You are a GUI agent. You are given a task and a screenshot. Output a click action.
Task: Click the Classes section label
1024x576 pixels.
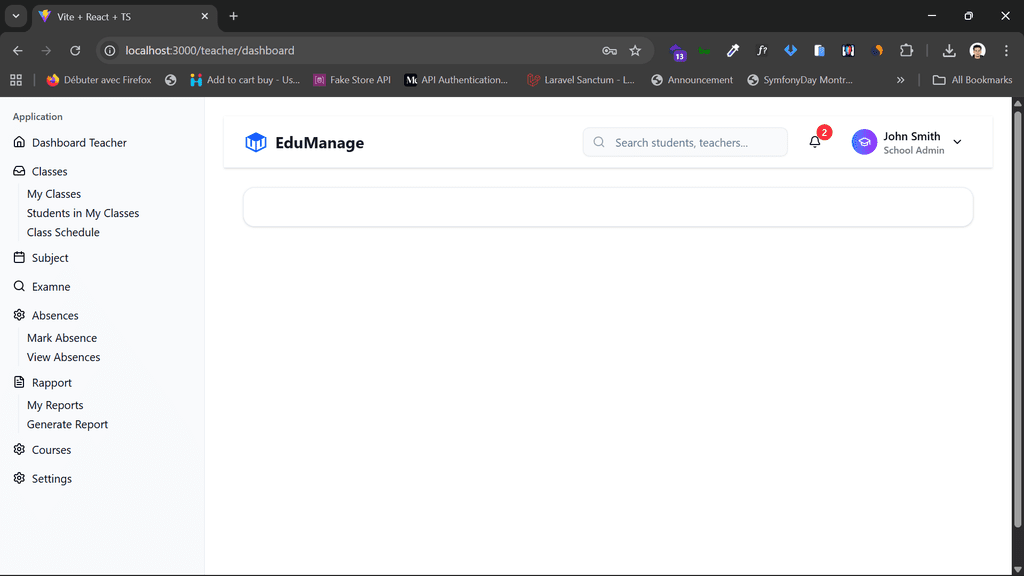(50, 171)
